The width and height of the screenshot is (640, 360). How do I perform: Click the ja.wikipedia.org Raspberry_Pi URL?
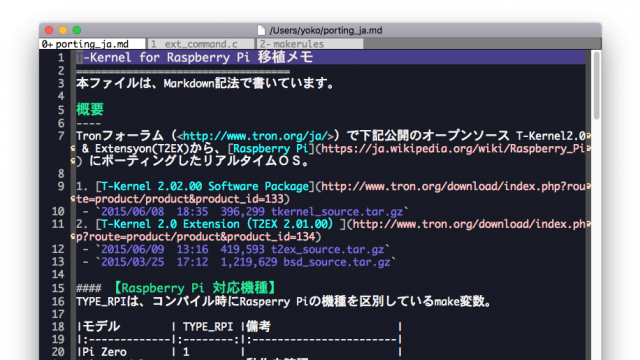[x=453, y=149]
